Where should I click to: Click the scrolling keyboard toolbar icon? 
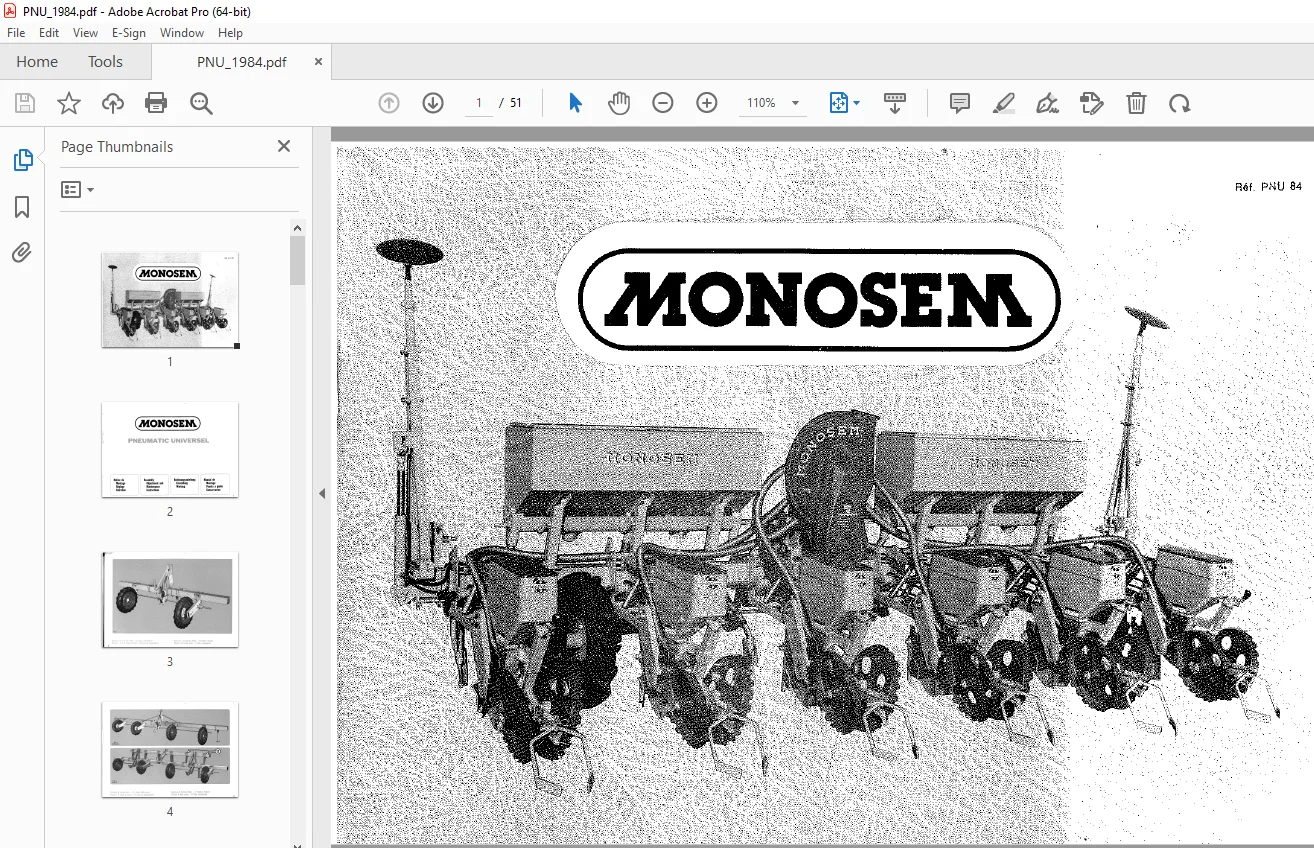(x=895, y=103)
